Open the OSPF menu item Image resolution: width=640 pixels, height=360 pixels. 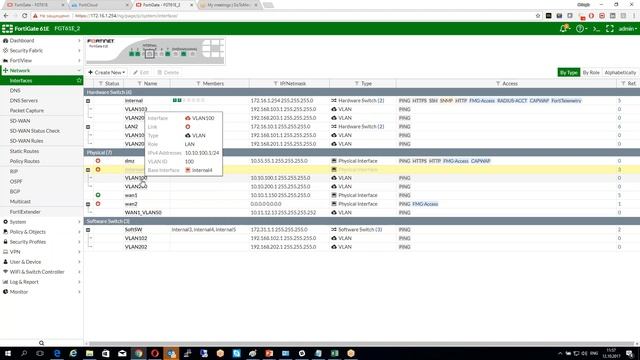[x=16, y=181]
